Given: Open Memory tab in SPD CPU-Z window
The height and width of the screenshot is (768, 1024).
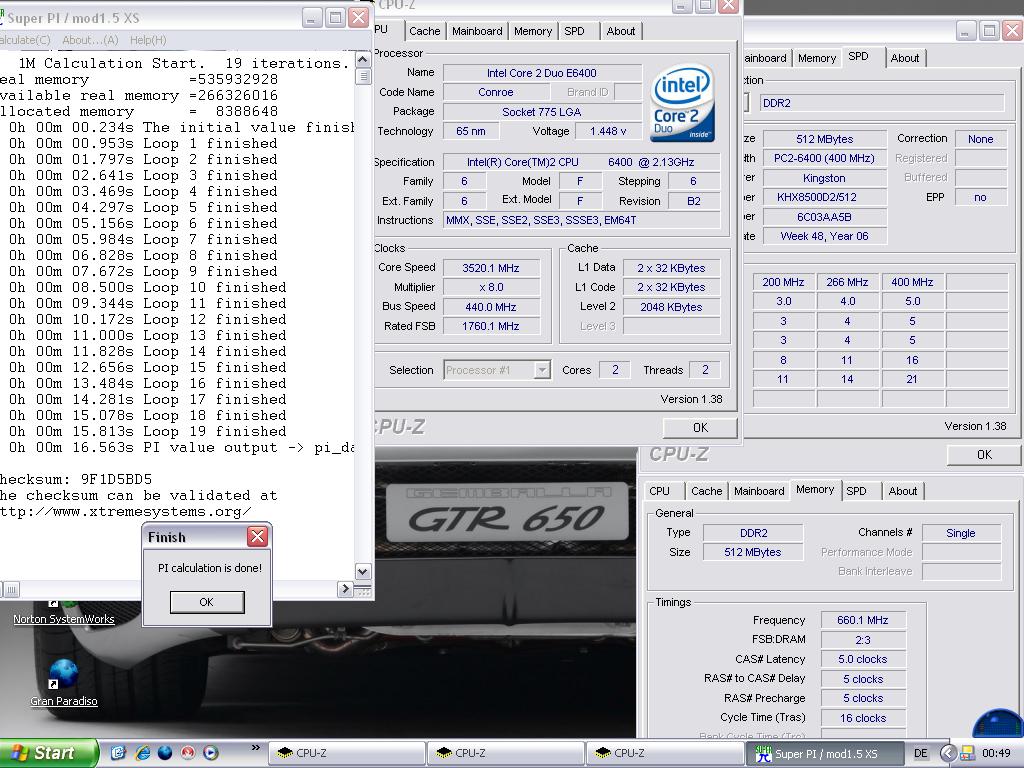Looking at the screenshot, I should pyautogui.click(x=816, y=58).
